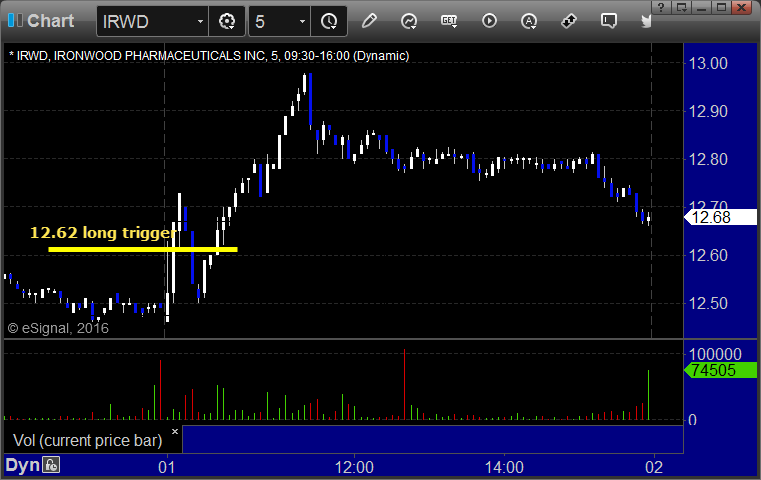Click the 12.50 price axis label
The width and height of the screenshot is (761, 480).
pos(708,303)
